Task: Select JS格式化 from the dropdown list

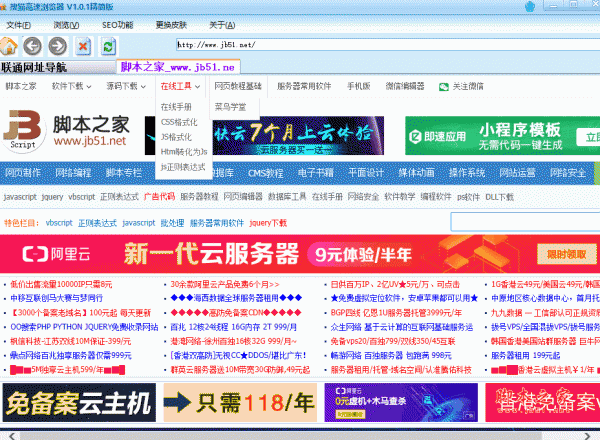Action: 176,137
